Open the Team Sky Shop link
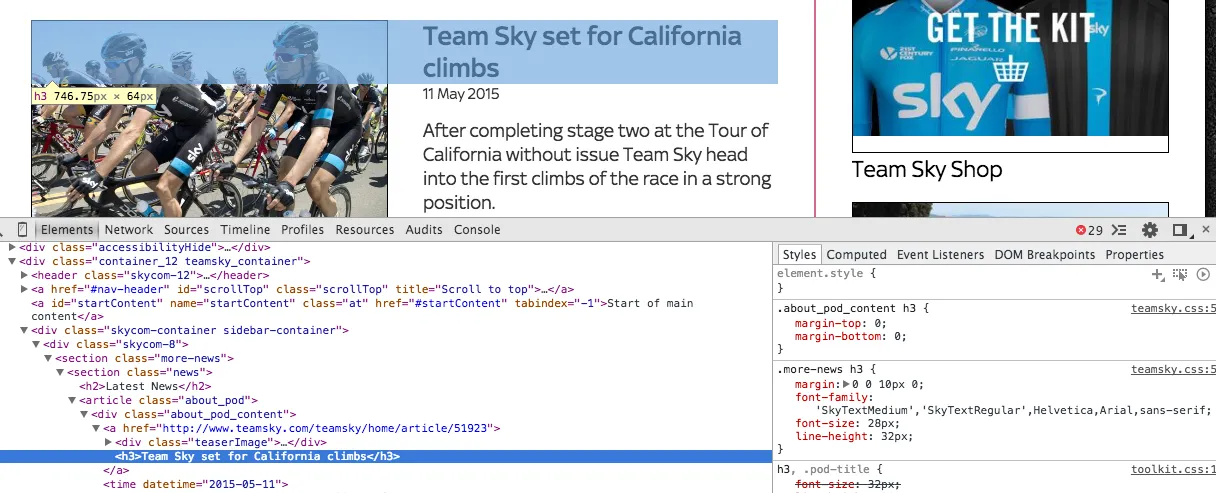This screenshot has width=1216, height=493. 927,169
